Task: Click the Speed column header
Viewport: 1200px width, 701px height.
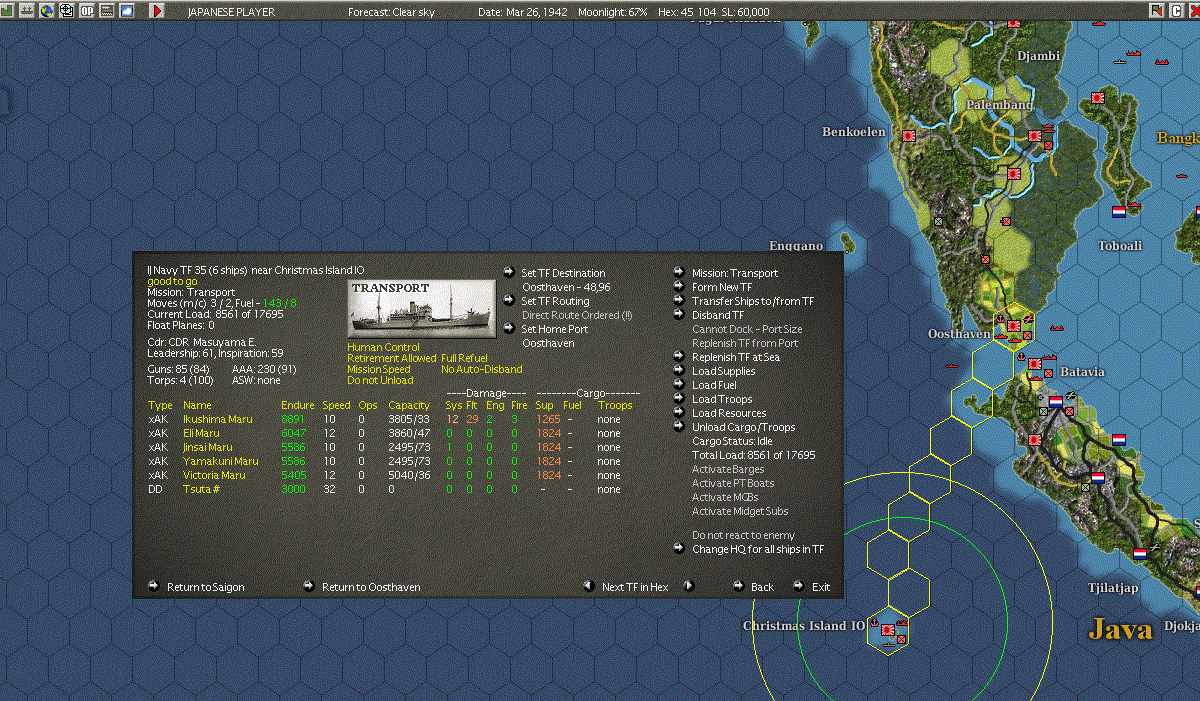Action: click(x=337, y=405)
